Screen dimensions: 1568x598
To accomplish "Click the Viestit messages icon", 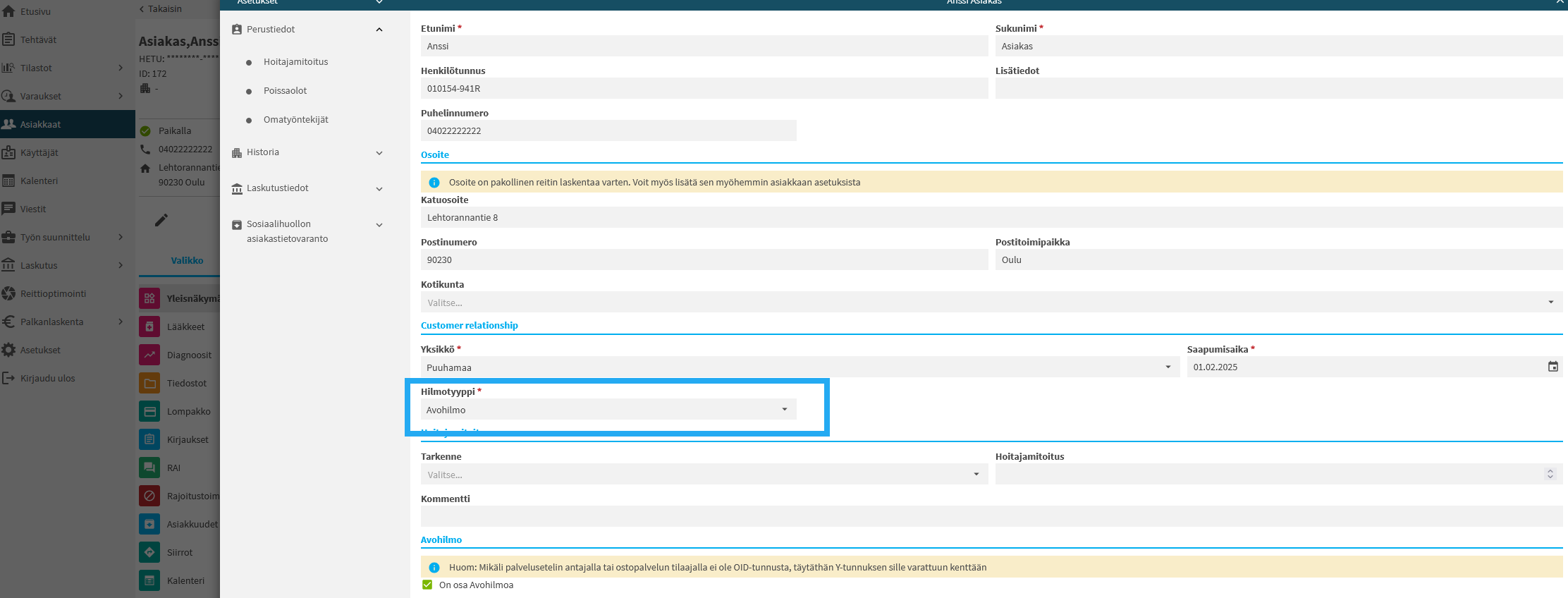I will [x=8, y=209].
